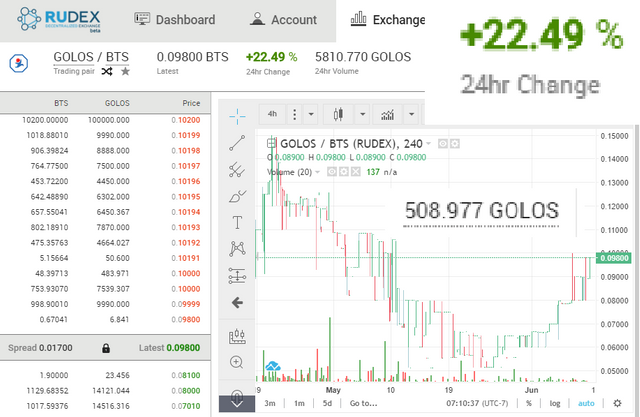Viewport: 640px width, 417px height.
Task: Click the BTS column header in order book
Action: (61, 103)
